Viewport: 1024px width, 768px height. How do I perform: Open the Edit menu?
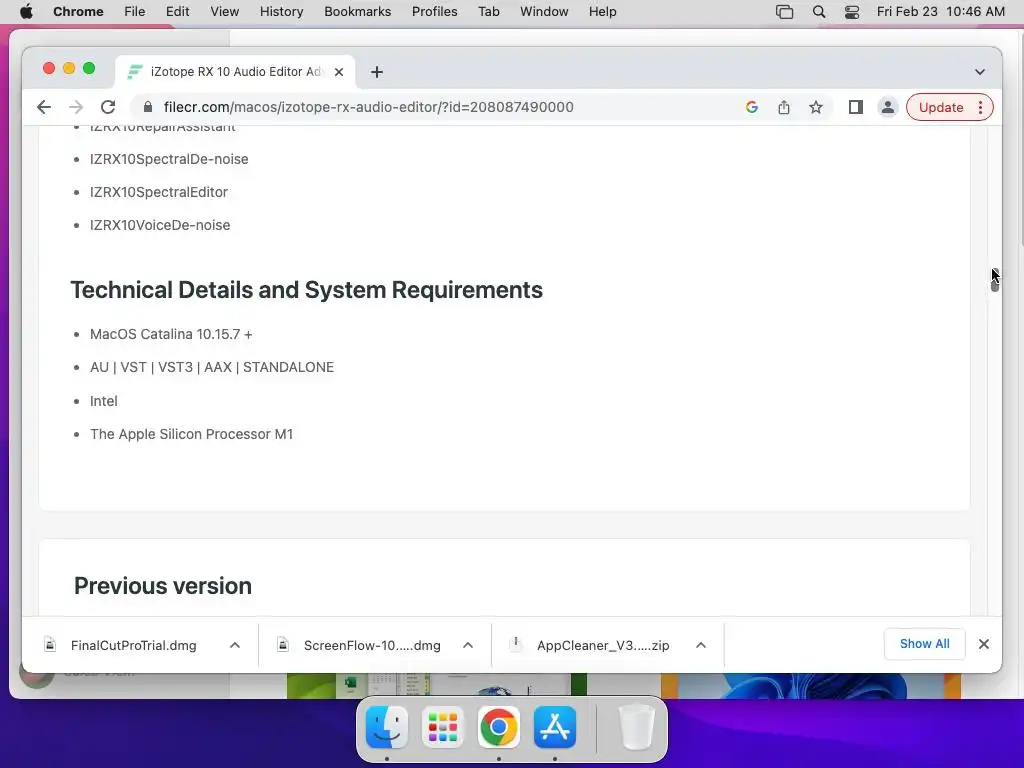(177, 12)
